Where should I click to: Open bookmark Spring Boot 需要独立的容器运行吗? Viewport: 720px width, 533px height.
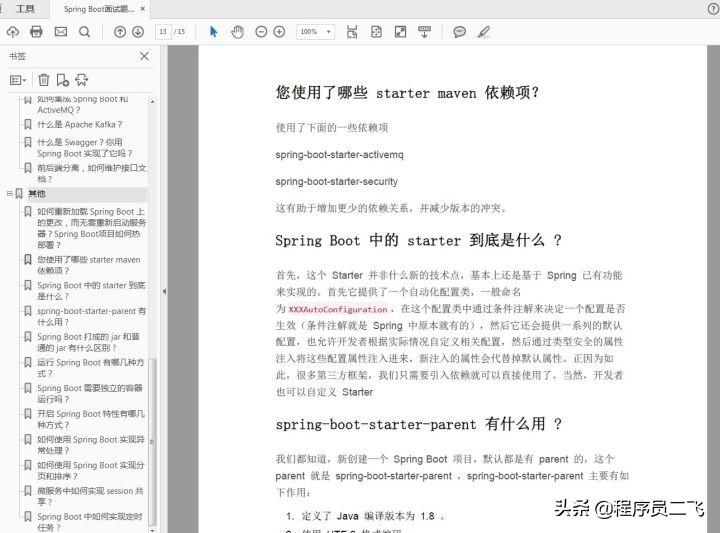click(90, 393)
